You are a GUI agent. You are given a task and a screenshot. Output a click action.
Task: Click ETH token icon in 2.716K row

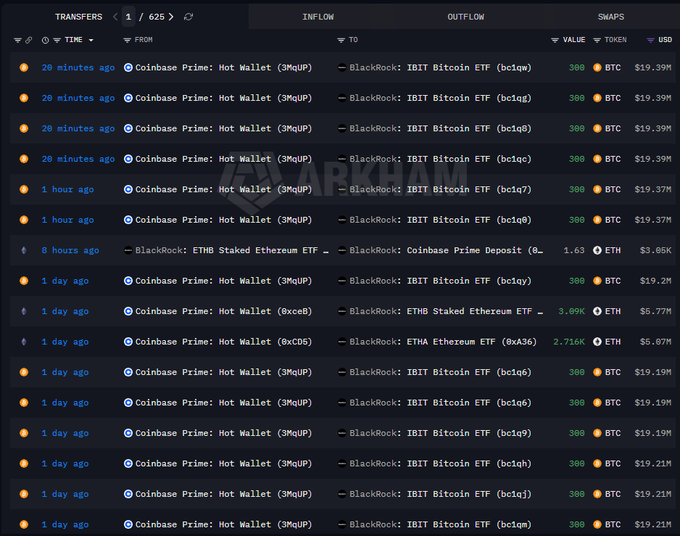tap(597, 342)
